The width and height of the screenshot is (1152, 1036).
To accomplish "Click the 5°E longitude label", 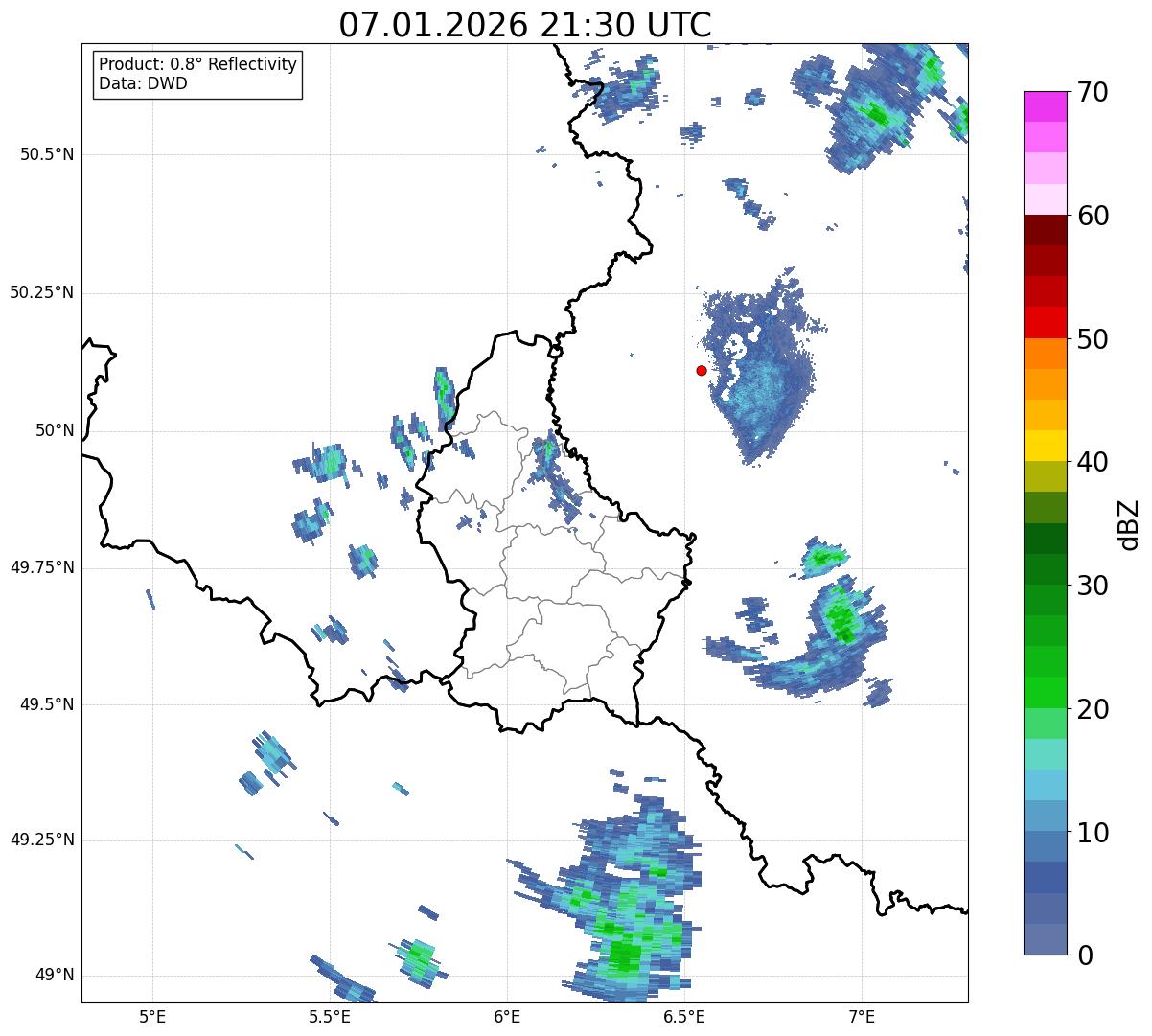I will (152, 1016).
